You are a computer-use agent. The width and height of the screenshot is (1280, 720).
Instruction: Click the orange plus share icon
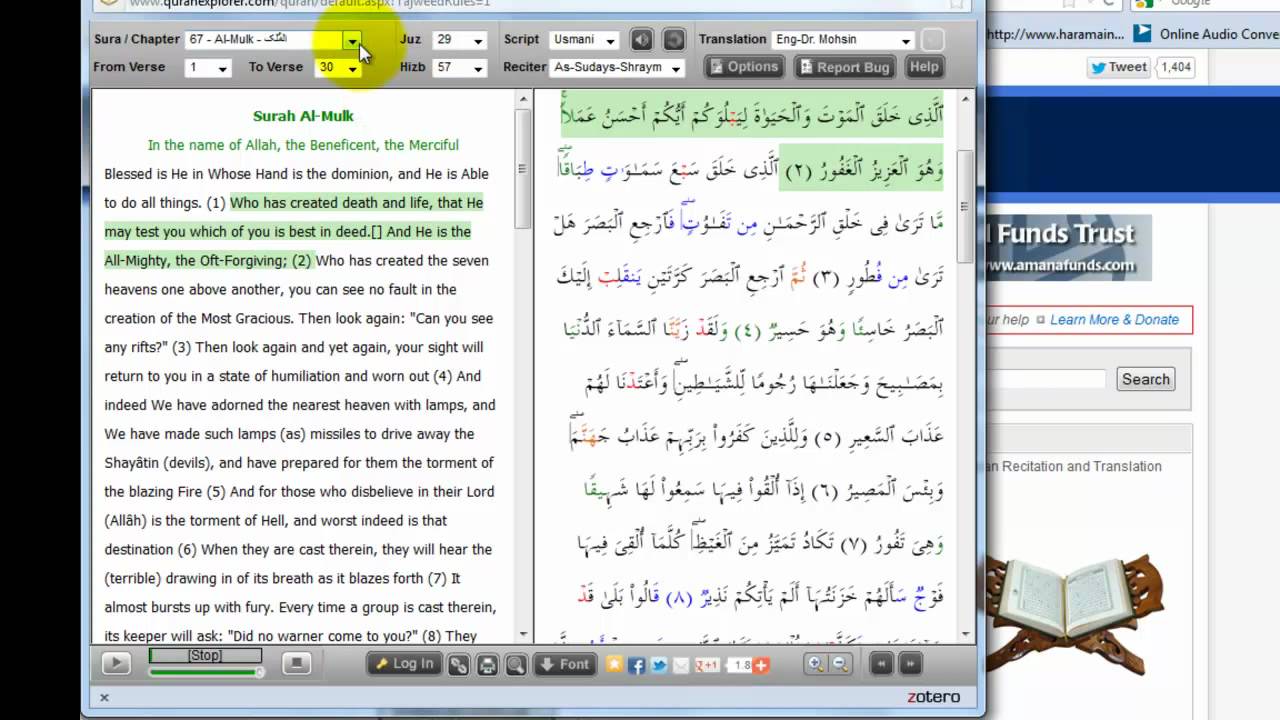(761, 665)
